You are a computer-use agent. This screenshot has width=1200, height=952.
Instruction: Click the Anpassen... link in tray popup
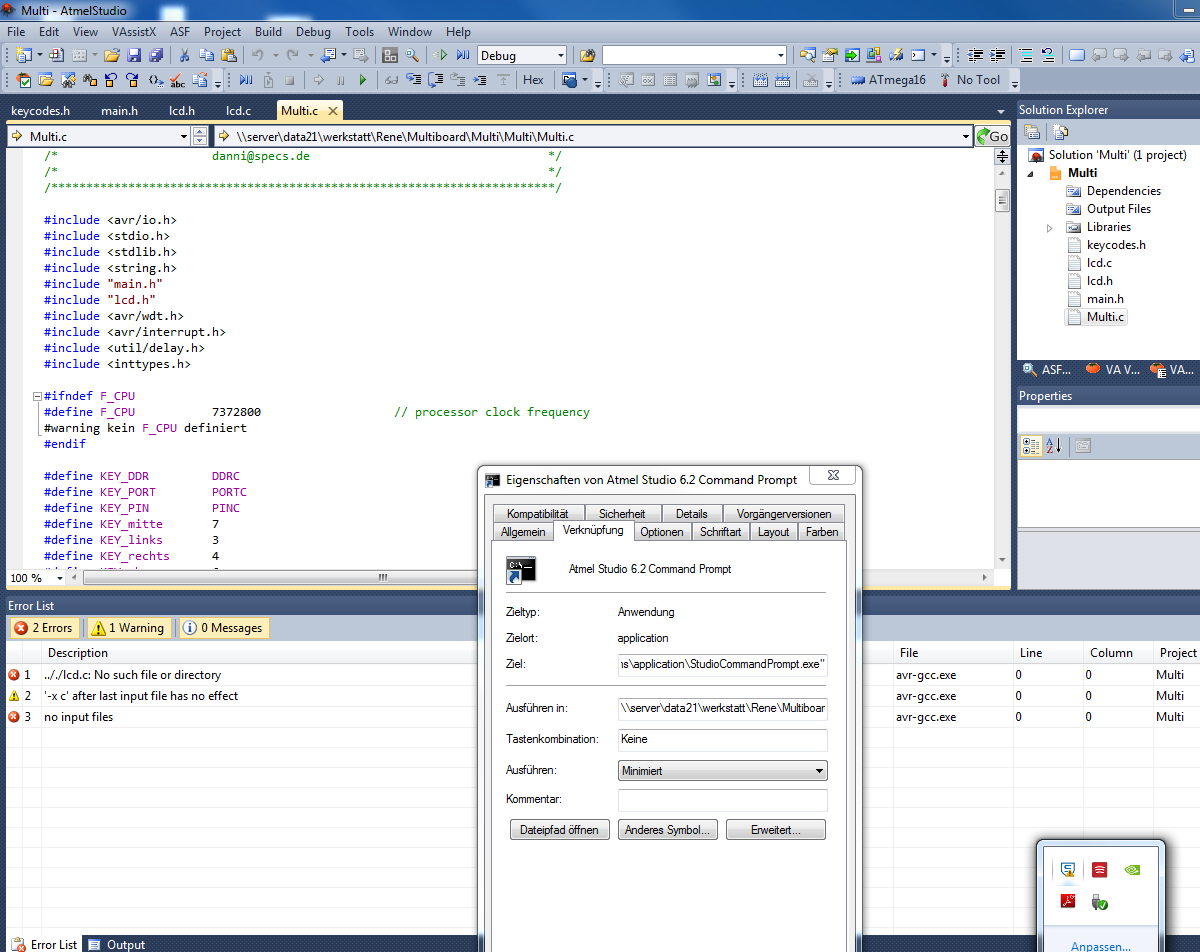tap(1101, 946)
